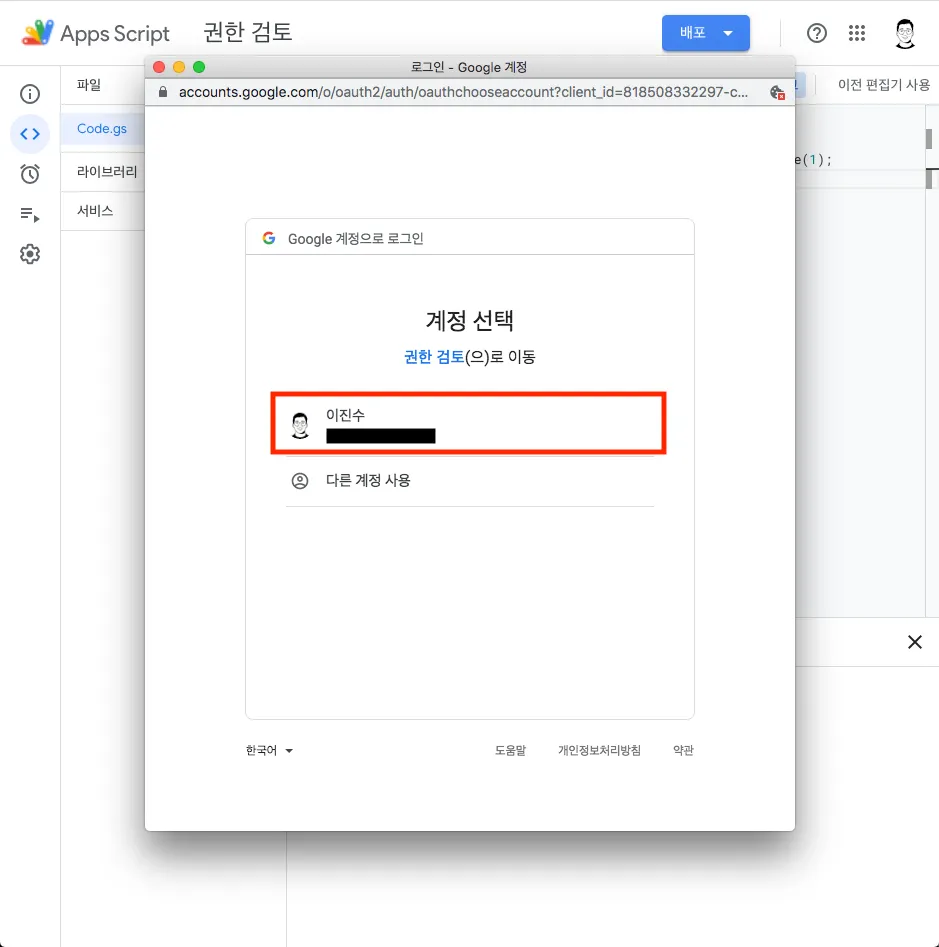This screenshot has width=939, height=947.
Task: Click the 파일 section header
Action: [x=89, y=85]
